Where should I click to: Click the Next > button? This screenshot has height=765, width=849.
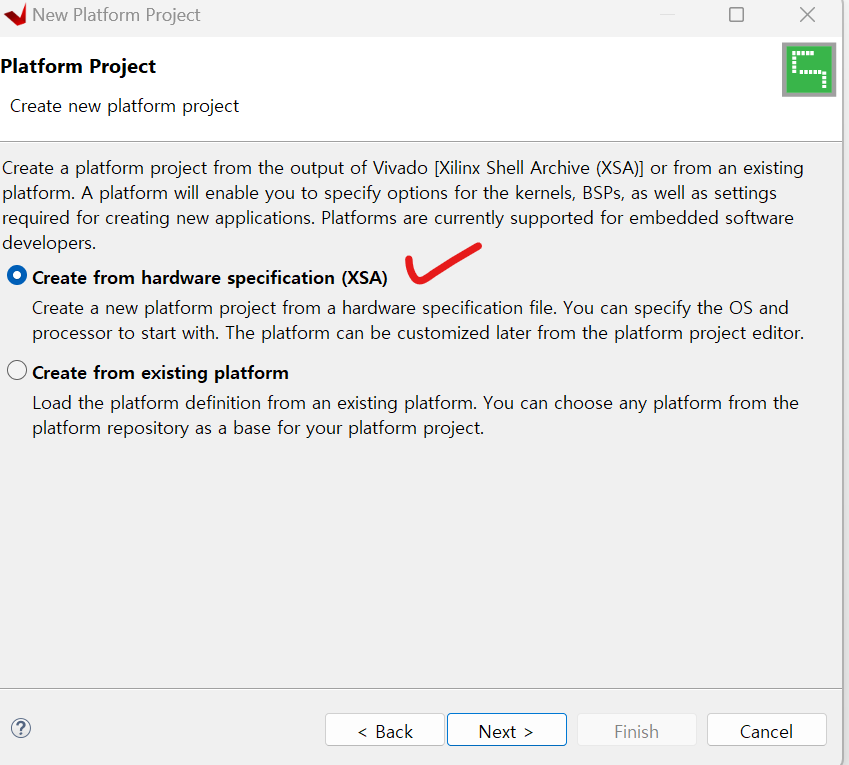point(507,730)
